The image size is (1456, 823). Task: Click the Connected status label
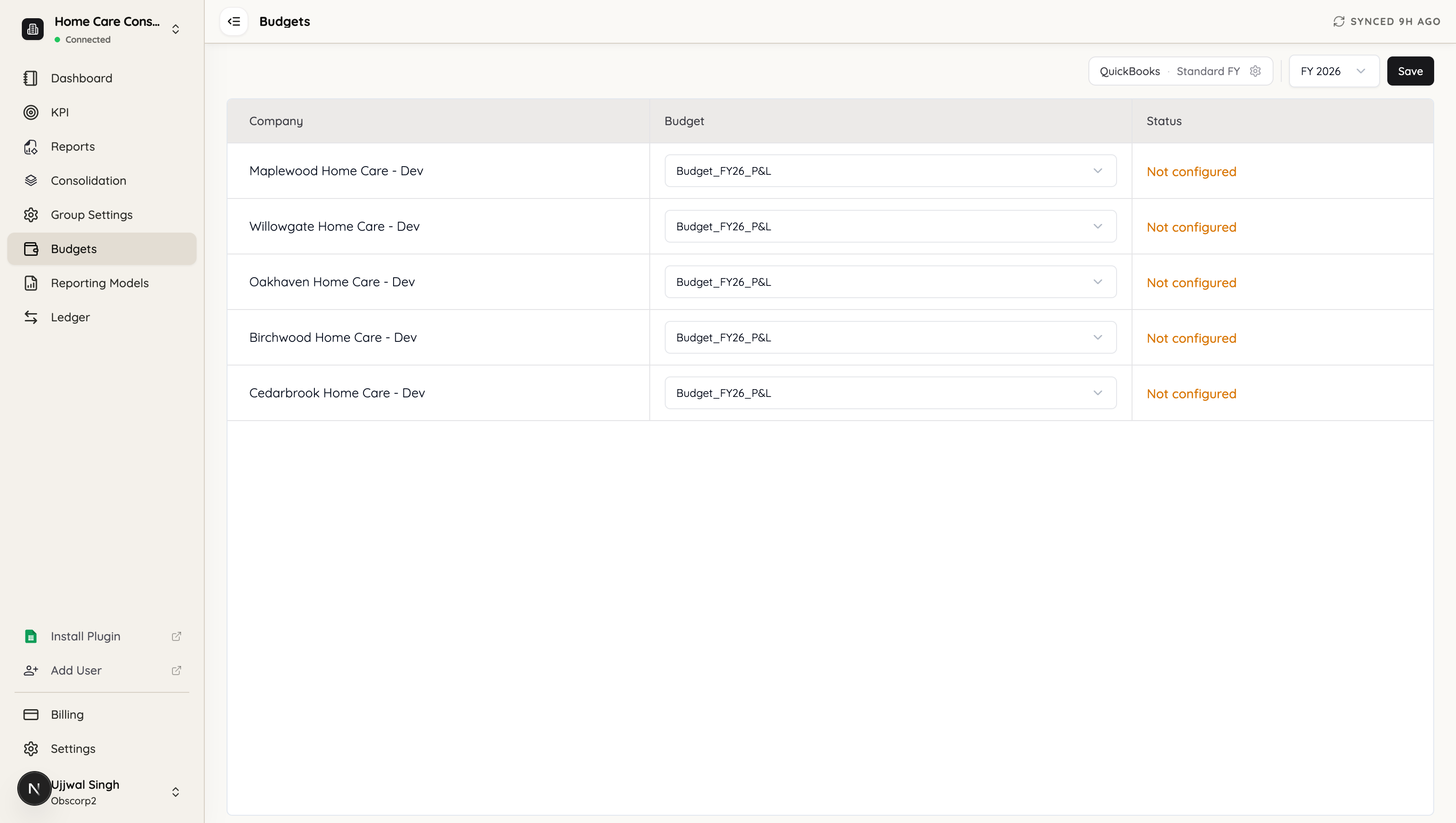click(88, 40)
